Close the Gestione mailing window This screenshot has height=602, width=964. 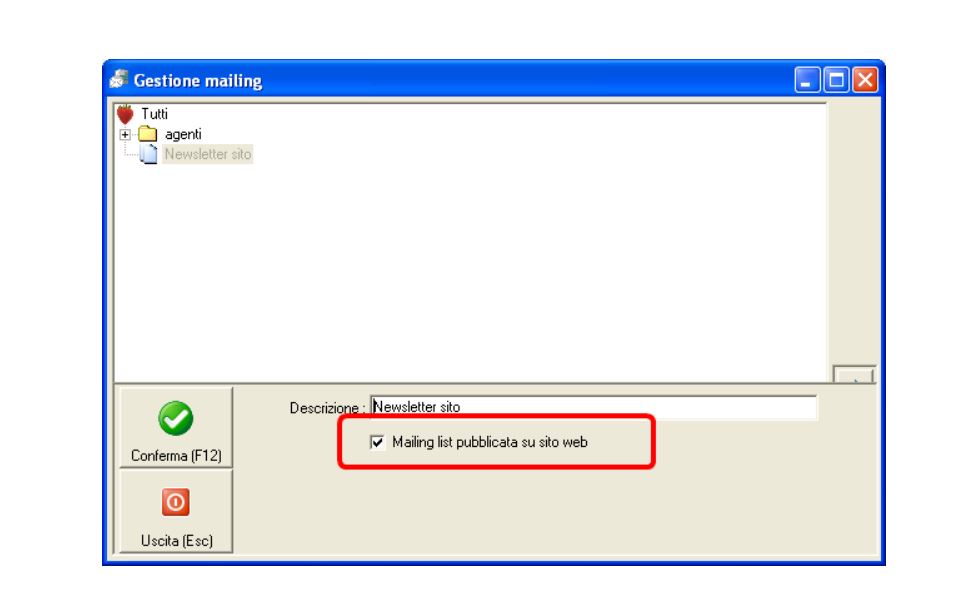pos(865,80)
